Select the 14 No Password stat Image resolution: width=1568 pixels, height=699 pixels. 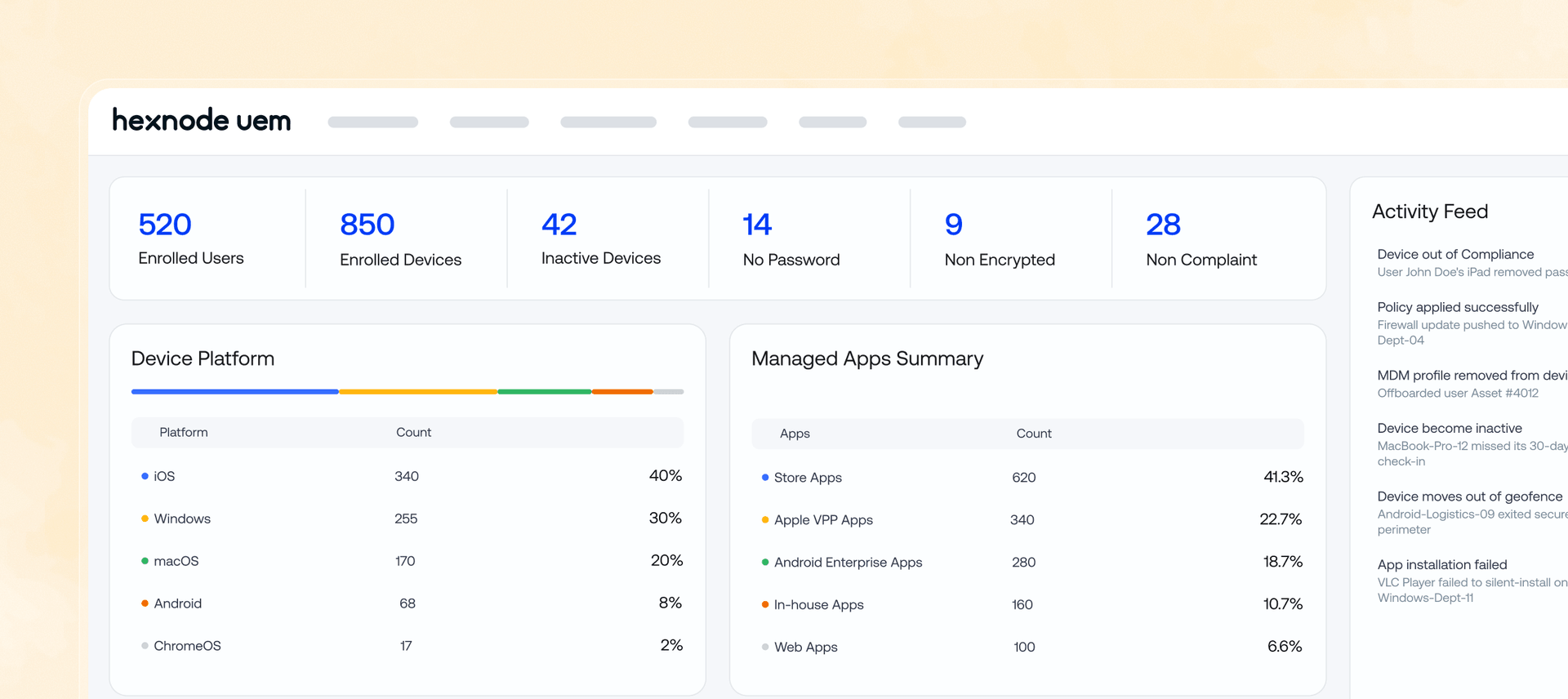click(791, 239)
